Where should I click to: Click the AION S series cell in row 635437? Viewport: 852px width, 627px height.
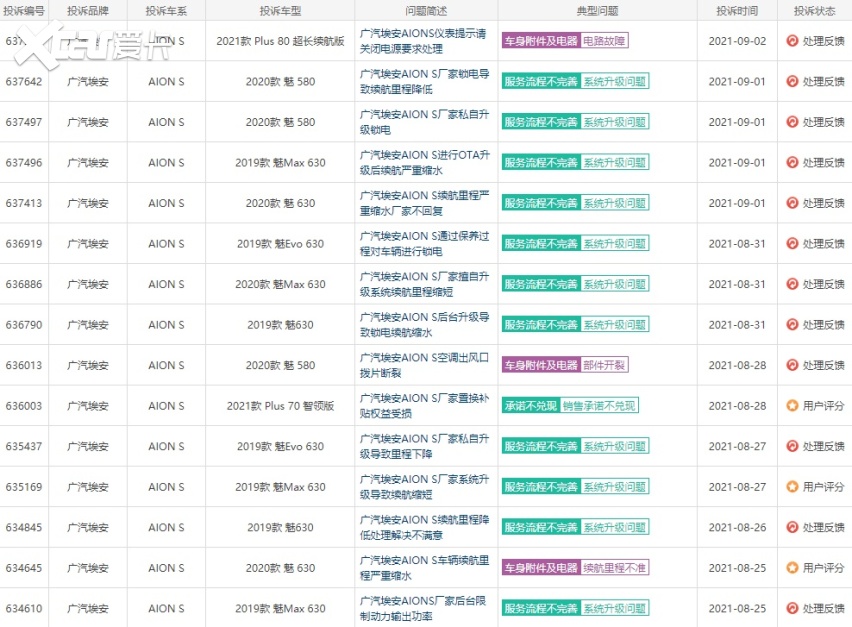pyautogui.click(x=166, y=447)
